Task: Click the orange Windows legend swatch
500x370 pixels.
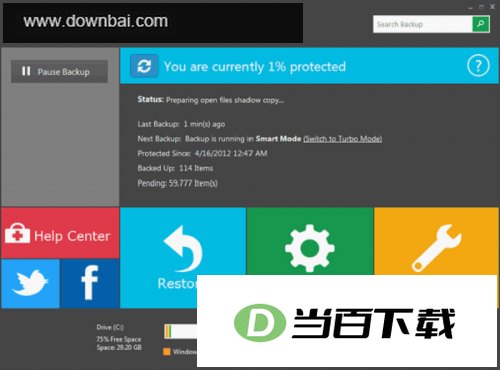Action: pyautogui.click(x=167, y=352)
